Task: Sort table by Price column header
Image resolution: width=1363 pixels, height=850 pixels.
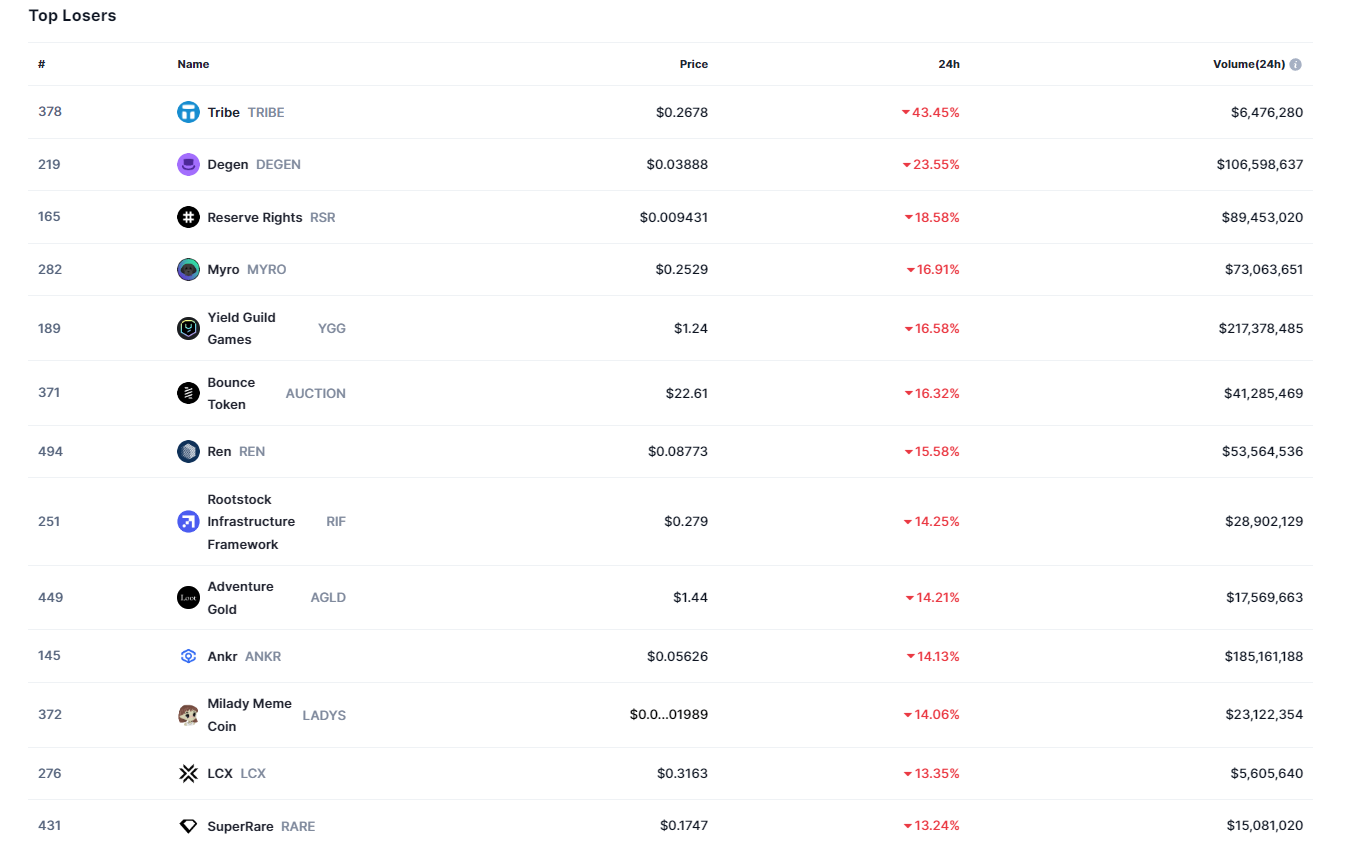Action: click(x=693, y=64)
